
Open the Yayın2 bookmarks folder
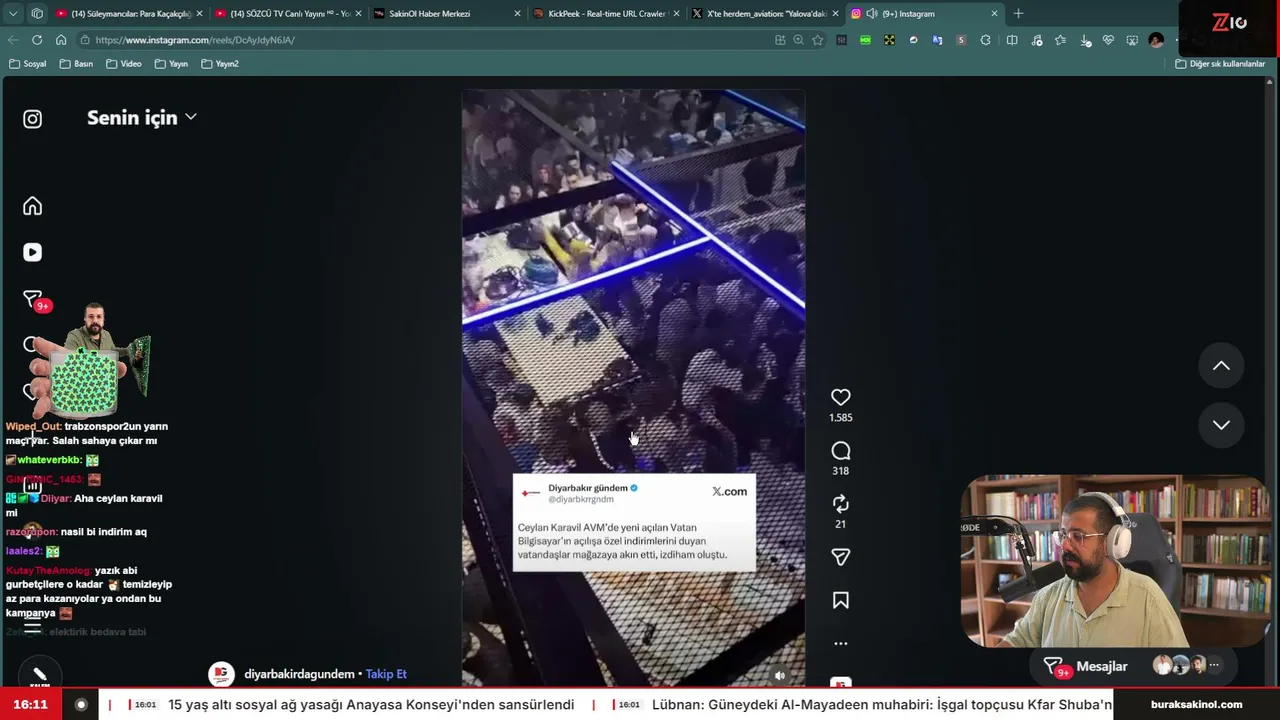[x=220, y=64]
